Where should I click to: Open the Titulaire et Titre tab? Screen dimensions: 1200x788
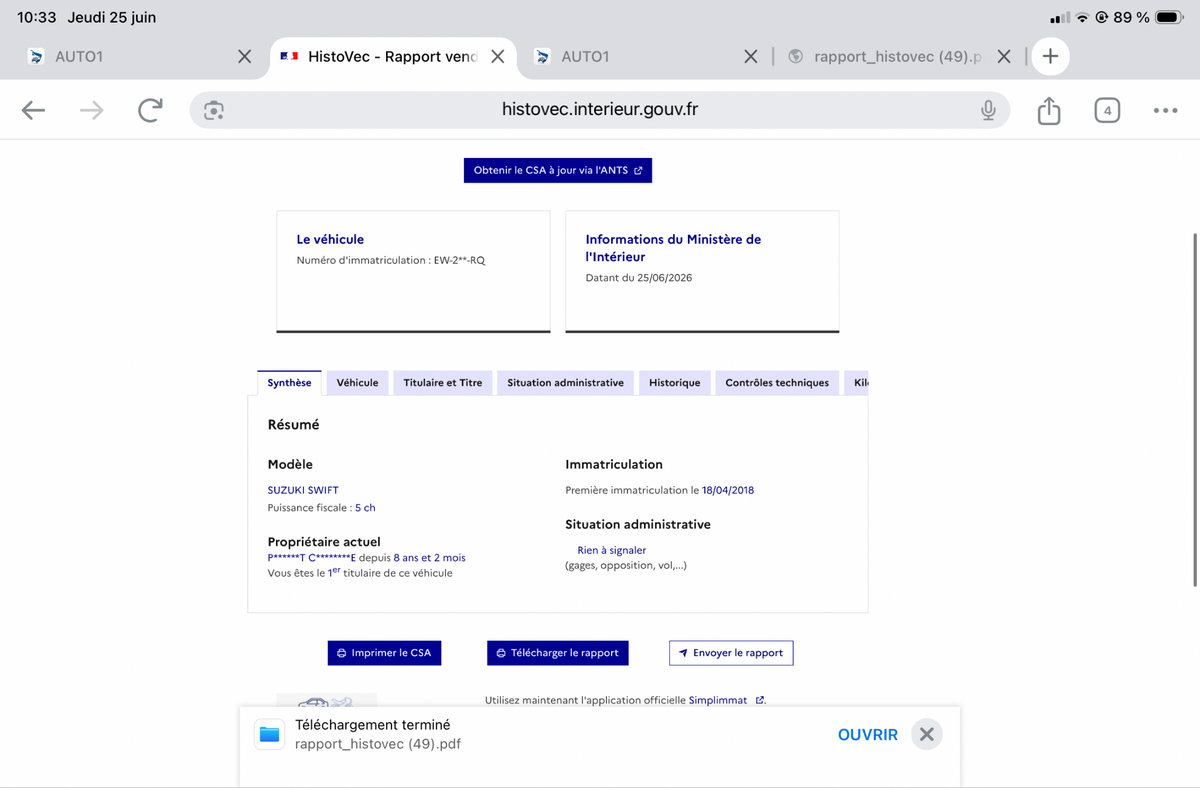[x=443, y=383]
